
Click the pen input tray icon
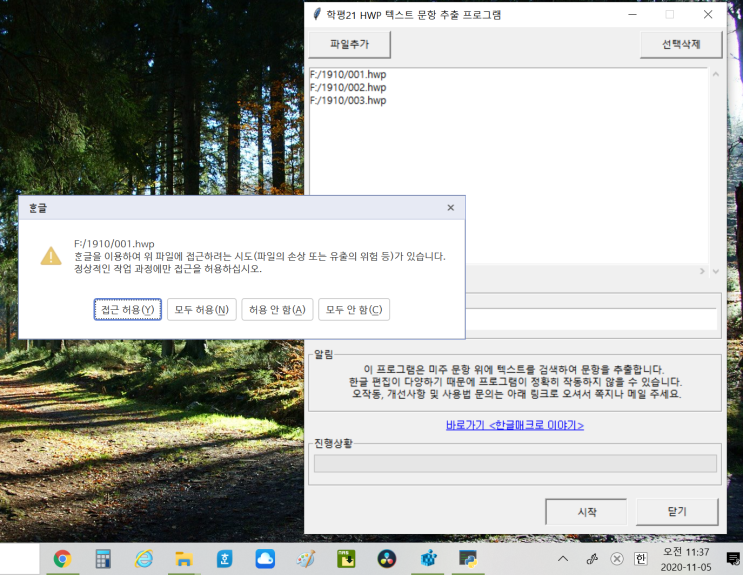(x=592, y=559)
